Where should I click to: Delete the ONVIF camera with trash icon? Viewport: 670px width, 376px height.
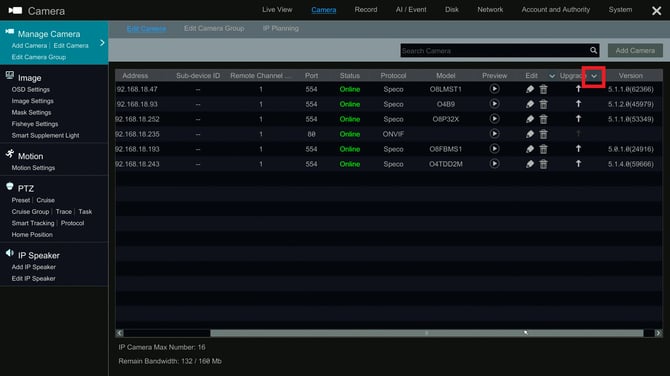544,134
